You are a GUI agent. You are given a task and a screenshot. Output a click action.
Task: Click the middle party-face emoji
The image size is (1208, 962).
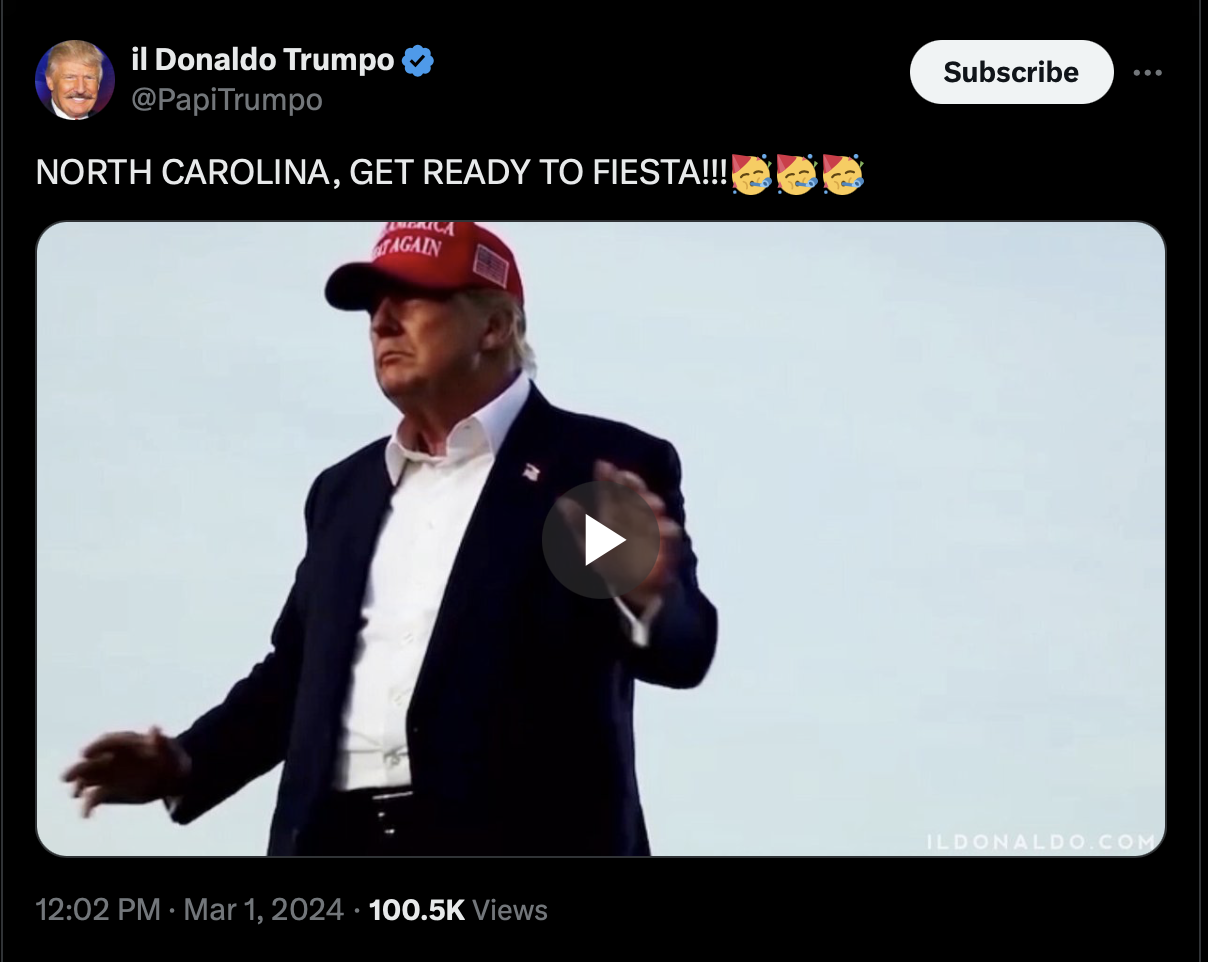point(797,174)
